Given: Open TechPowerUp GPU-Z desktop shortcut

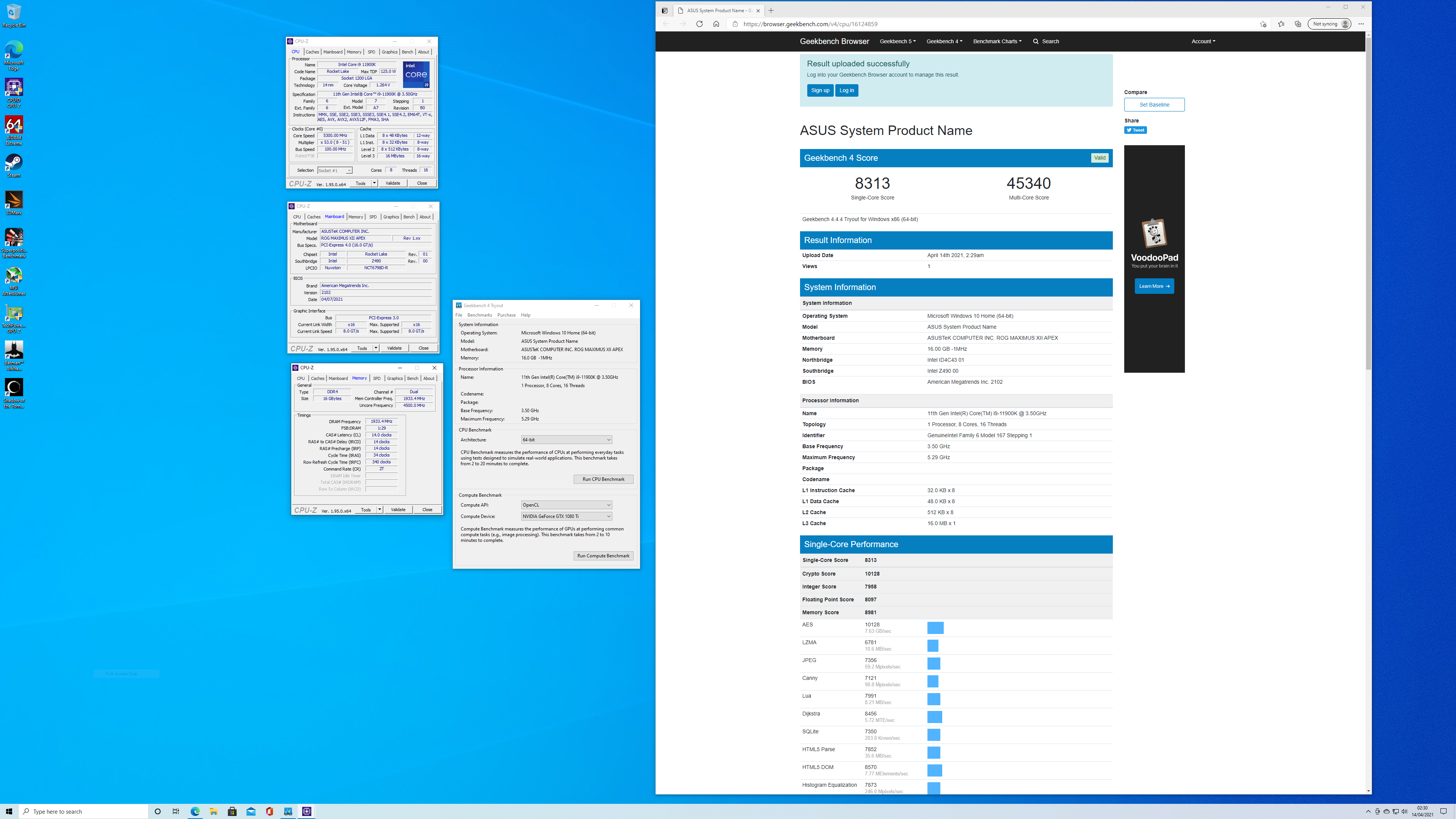Looking at the screenshot, I should coord(14,319).
